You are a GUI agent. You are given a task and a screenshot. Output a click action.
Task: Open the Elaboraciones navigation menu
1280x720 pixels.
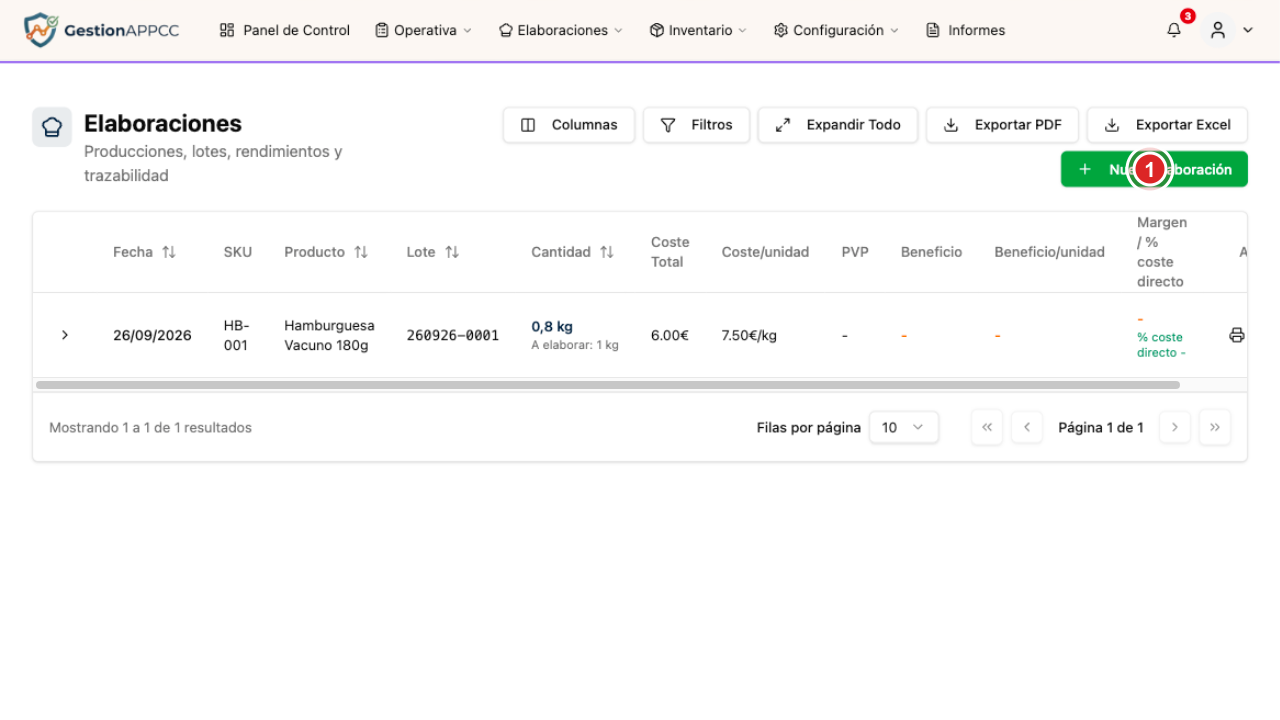point(560,30)
